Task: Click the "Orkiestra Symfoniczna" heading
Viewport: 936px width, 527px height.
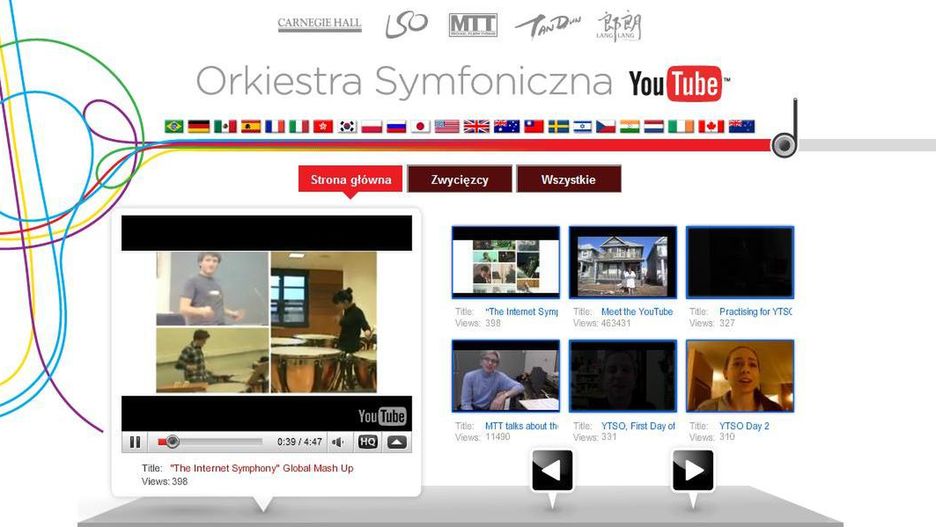Action: [x=404, y=82]
